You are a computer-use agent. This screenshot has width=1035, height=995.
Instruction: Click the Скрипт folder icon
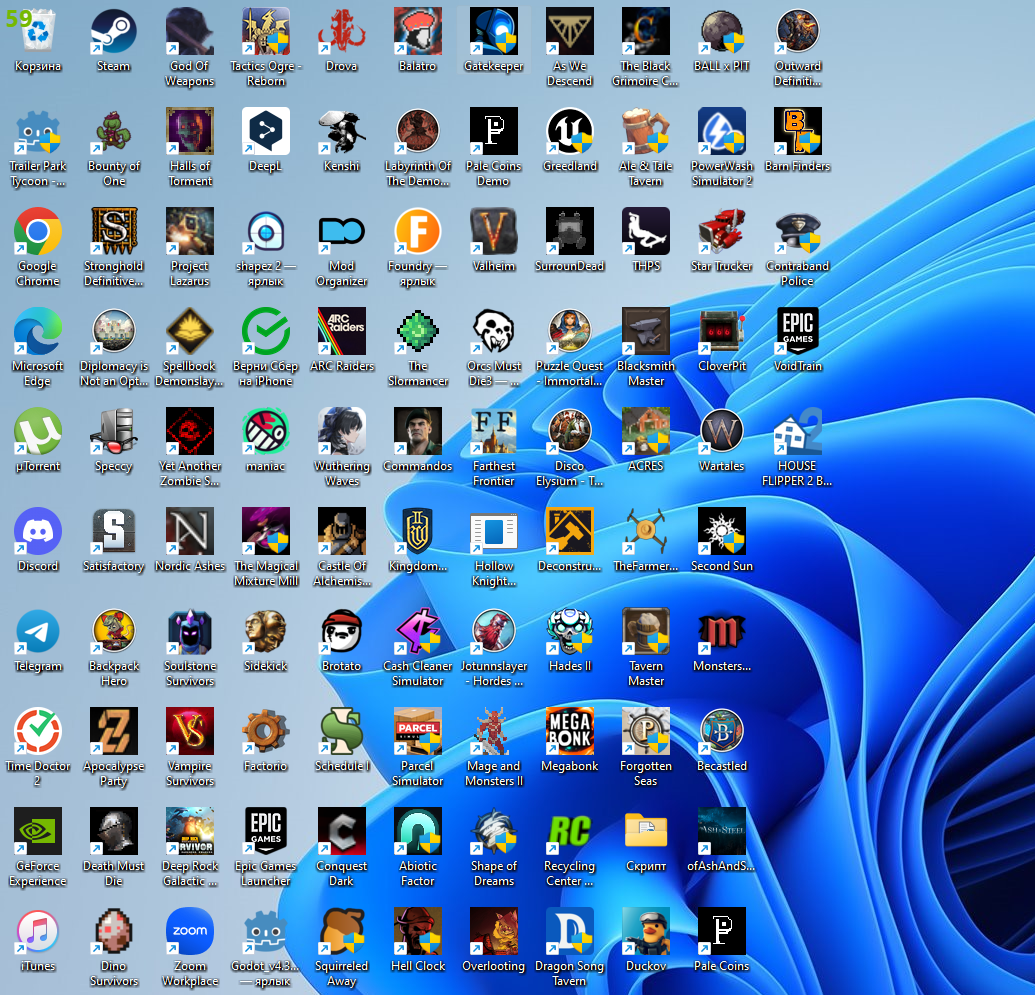[x=646, y=832]
